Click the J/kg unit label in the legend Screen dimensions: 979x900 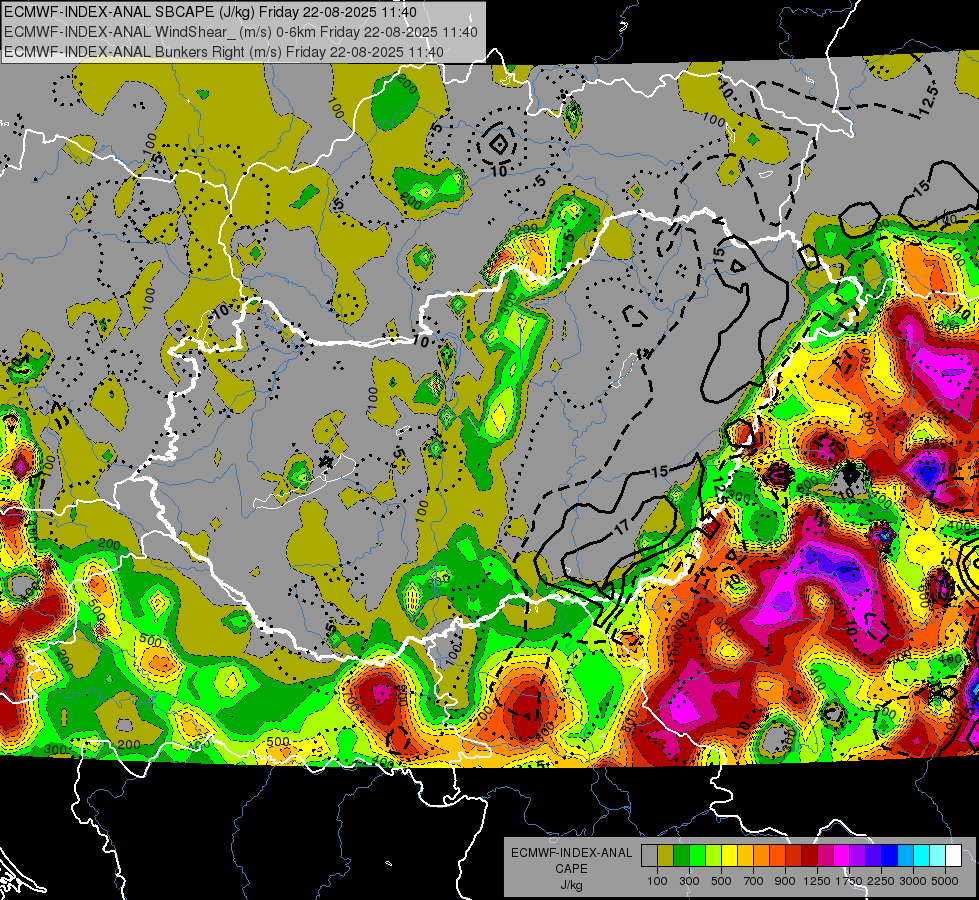tap(572, 885)
